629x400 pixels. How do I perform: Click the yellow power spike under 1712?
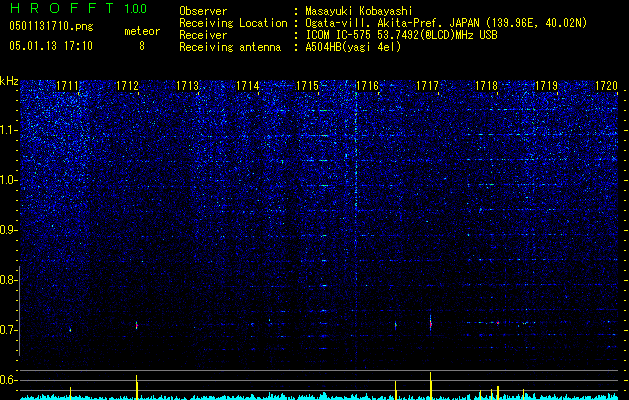(x=137, y=387)
